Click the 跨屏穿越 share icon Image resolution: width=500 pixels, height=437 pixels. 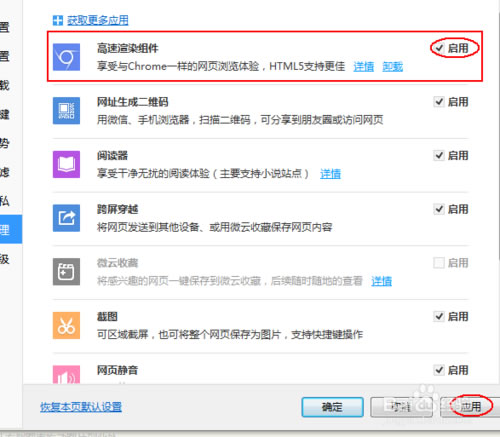(x=66, y=218)
